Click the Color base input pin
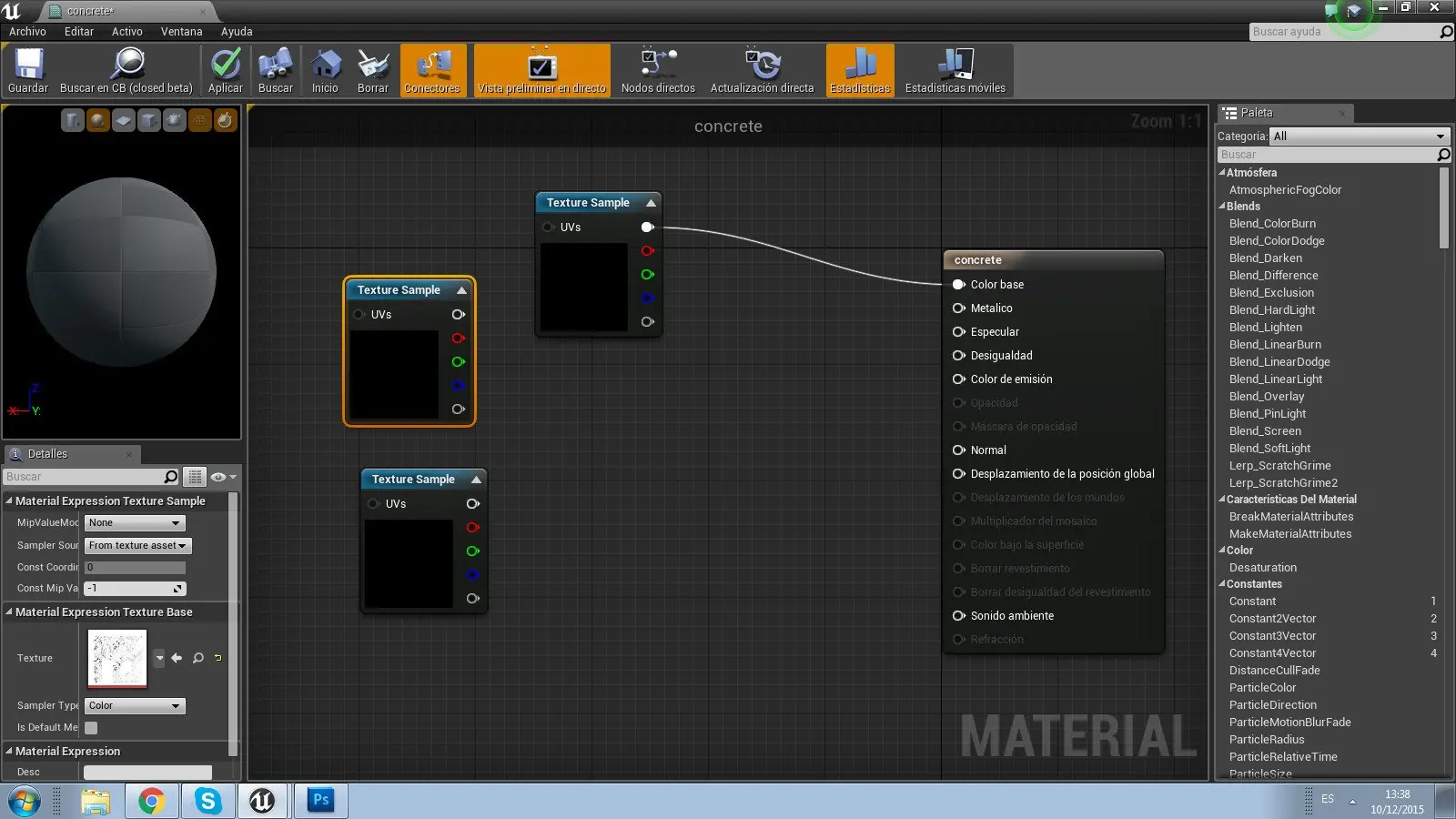 (x=958, y=285)
